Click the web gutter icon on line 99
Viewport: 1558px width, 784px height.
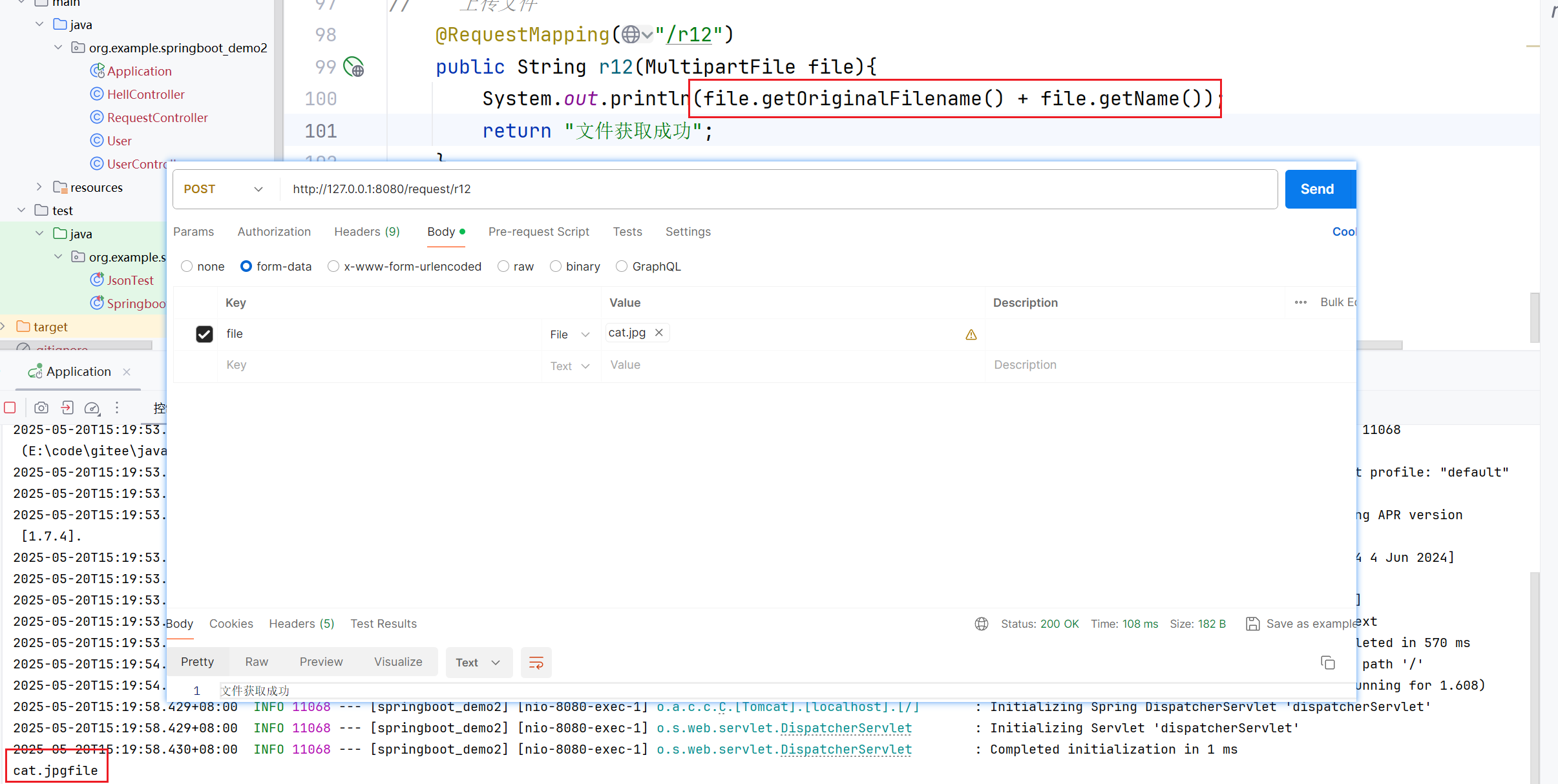(x=354, y=67)
